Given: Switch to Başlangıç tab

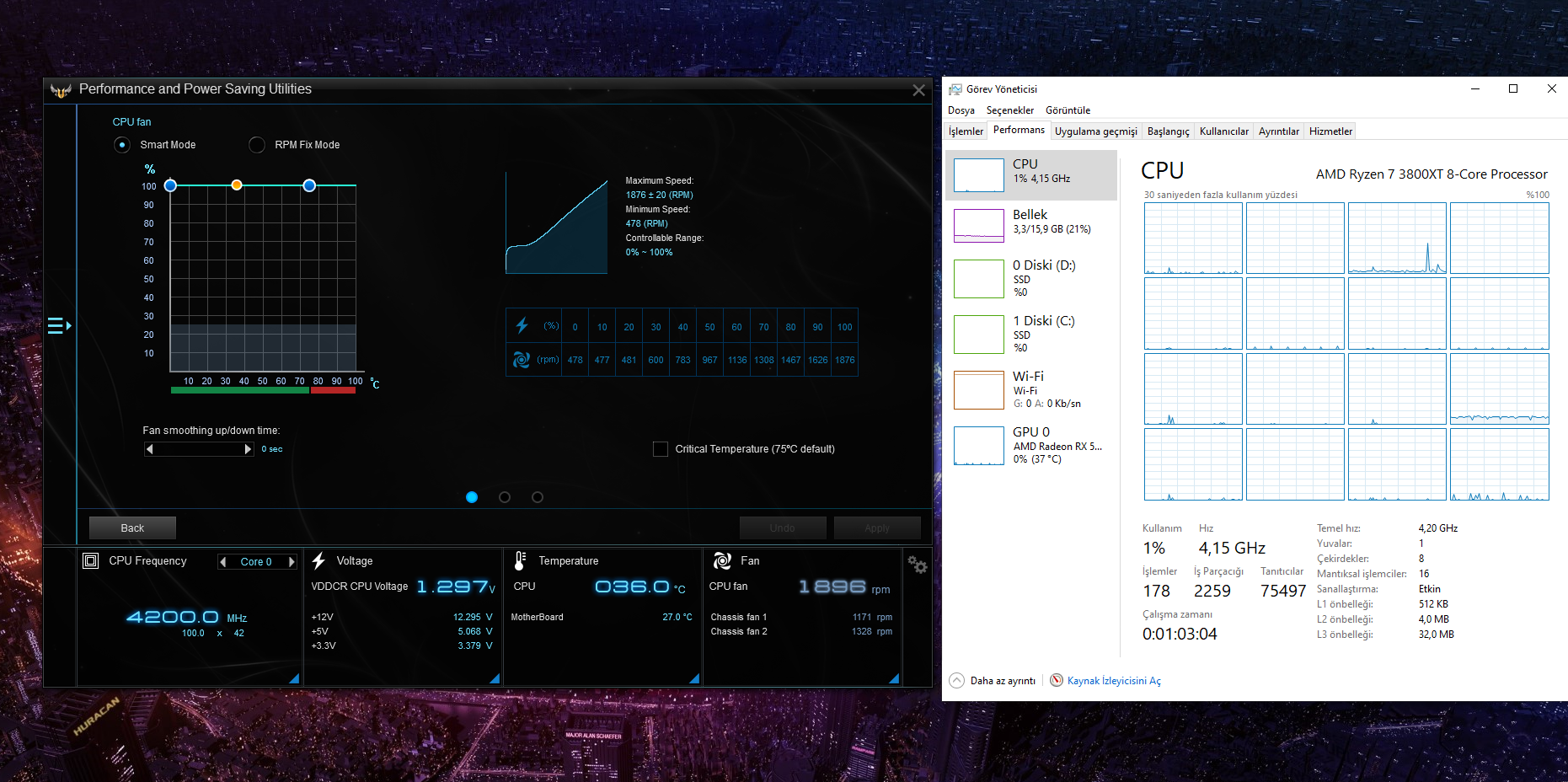Looking at the screenshot, I should pyautogui.click(x=1168, y=131).
